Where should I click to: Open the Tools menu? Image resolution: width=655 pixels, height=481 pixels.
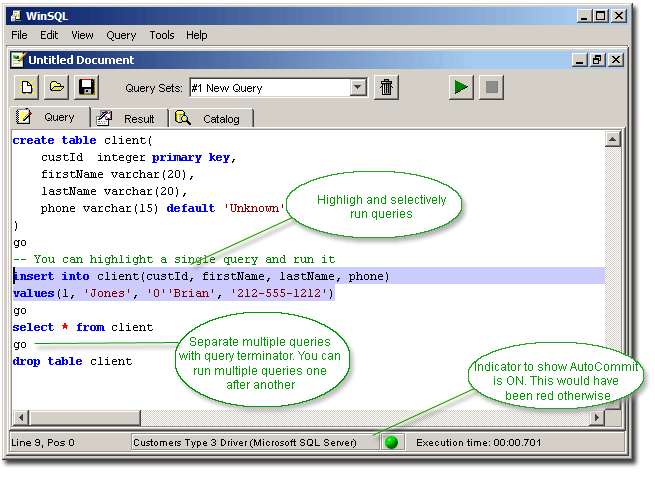[162, 35]
